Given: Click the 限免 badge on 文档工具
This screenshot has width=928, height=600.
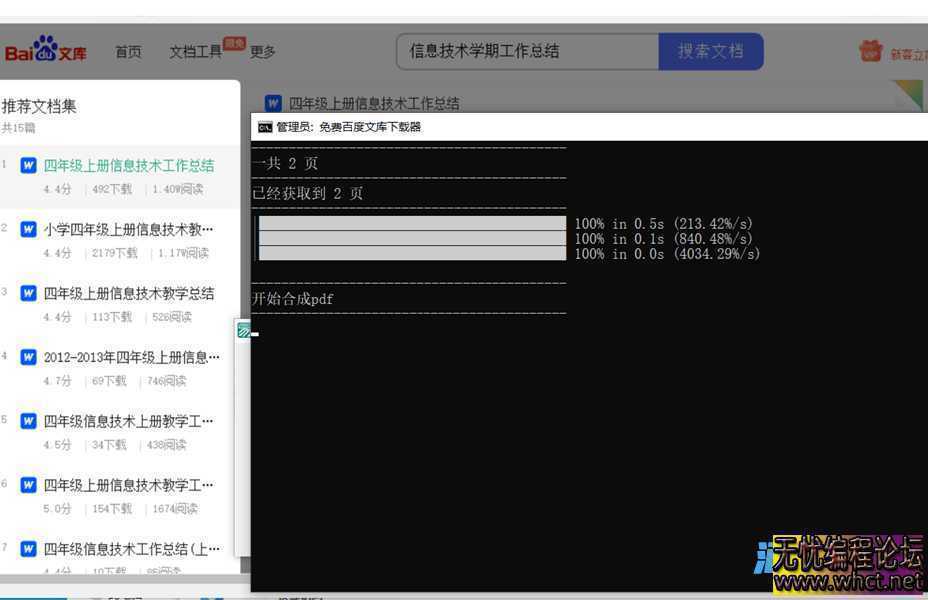Looking at the screenshot, I should click(x=234, y=41).
